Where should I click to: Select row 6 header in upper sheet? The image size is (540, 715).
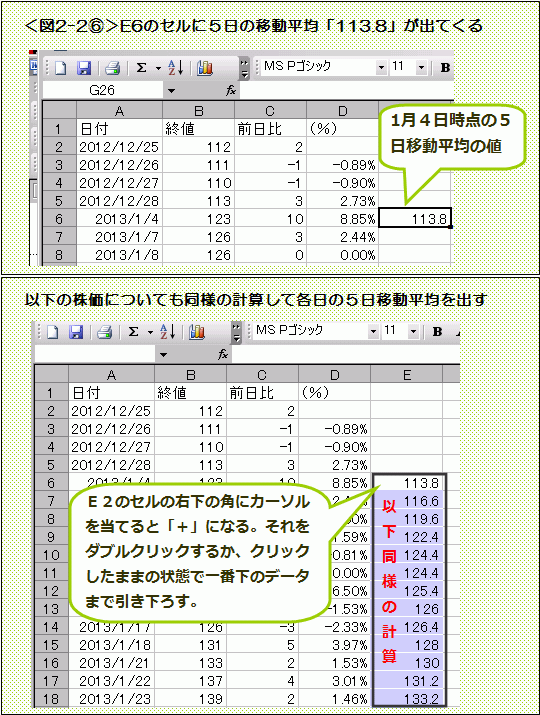coord(59,219)
